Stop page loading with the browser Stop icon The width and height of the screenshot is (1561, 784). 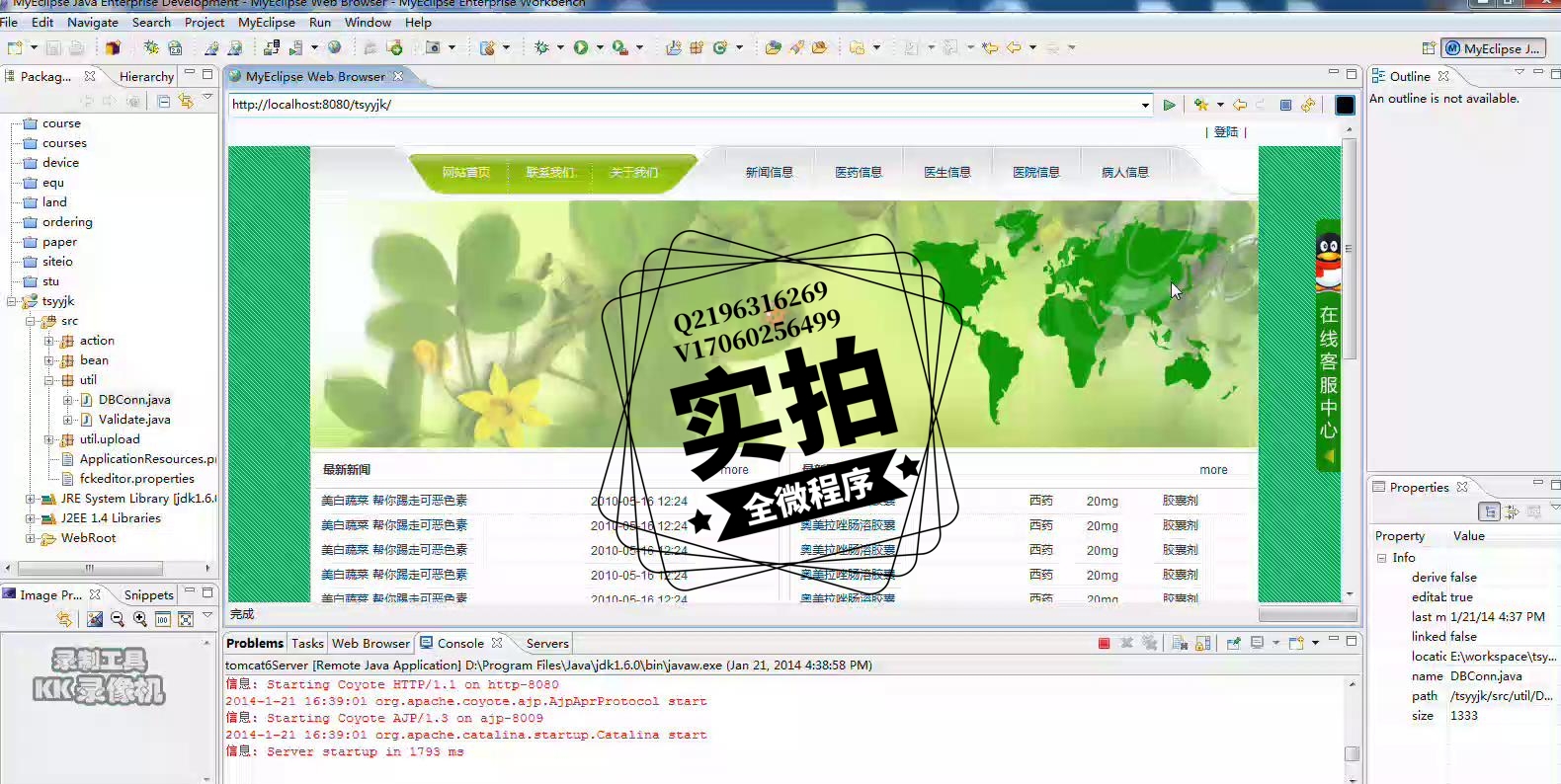(1285, 105)
